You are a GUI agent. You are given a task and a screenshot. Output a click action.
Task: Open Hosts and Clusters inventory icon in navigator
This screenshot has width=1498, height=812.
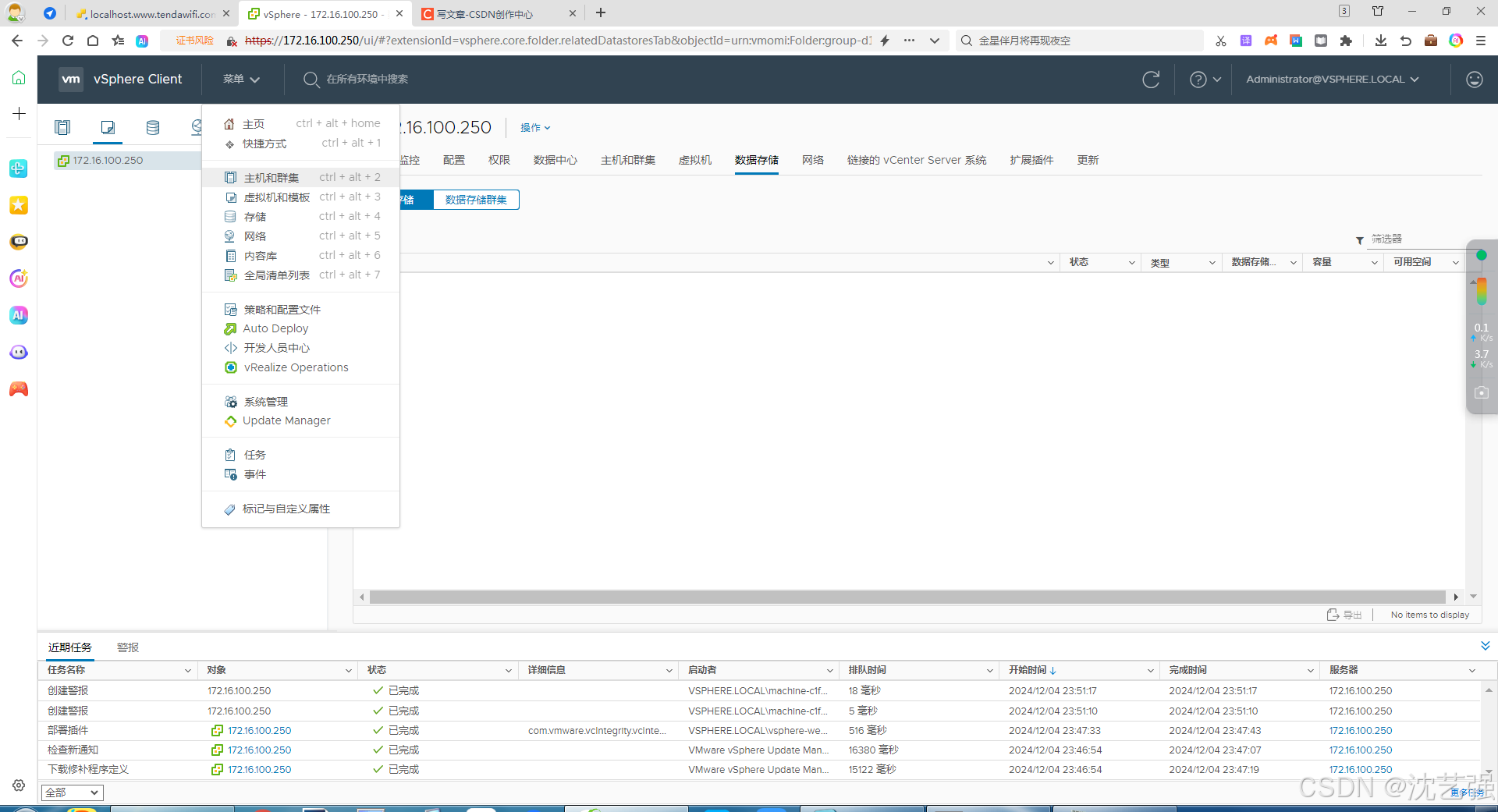(62, 127)
